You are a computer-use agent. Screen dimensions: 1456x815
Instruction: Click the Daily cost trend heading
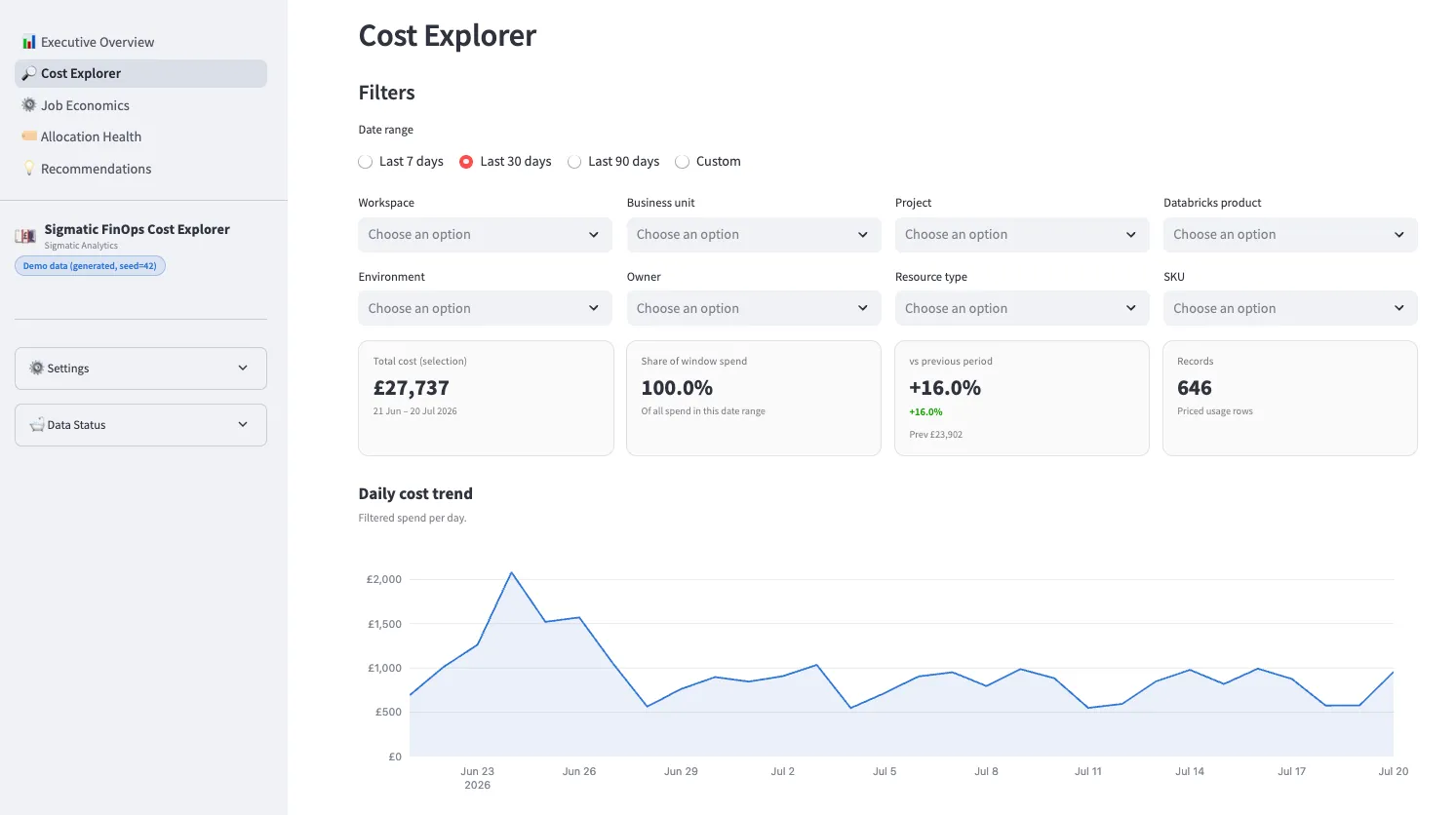pos(415,494)
